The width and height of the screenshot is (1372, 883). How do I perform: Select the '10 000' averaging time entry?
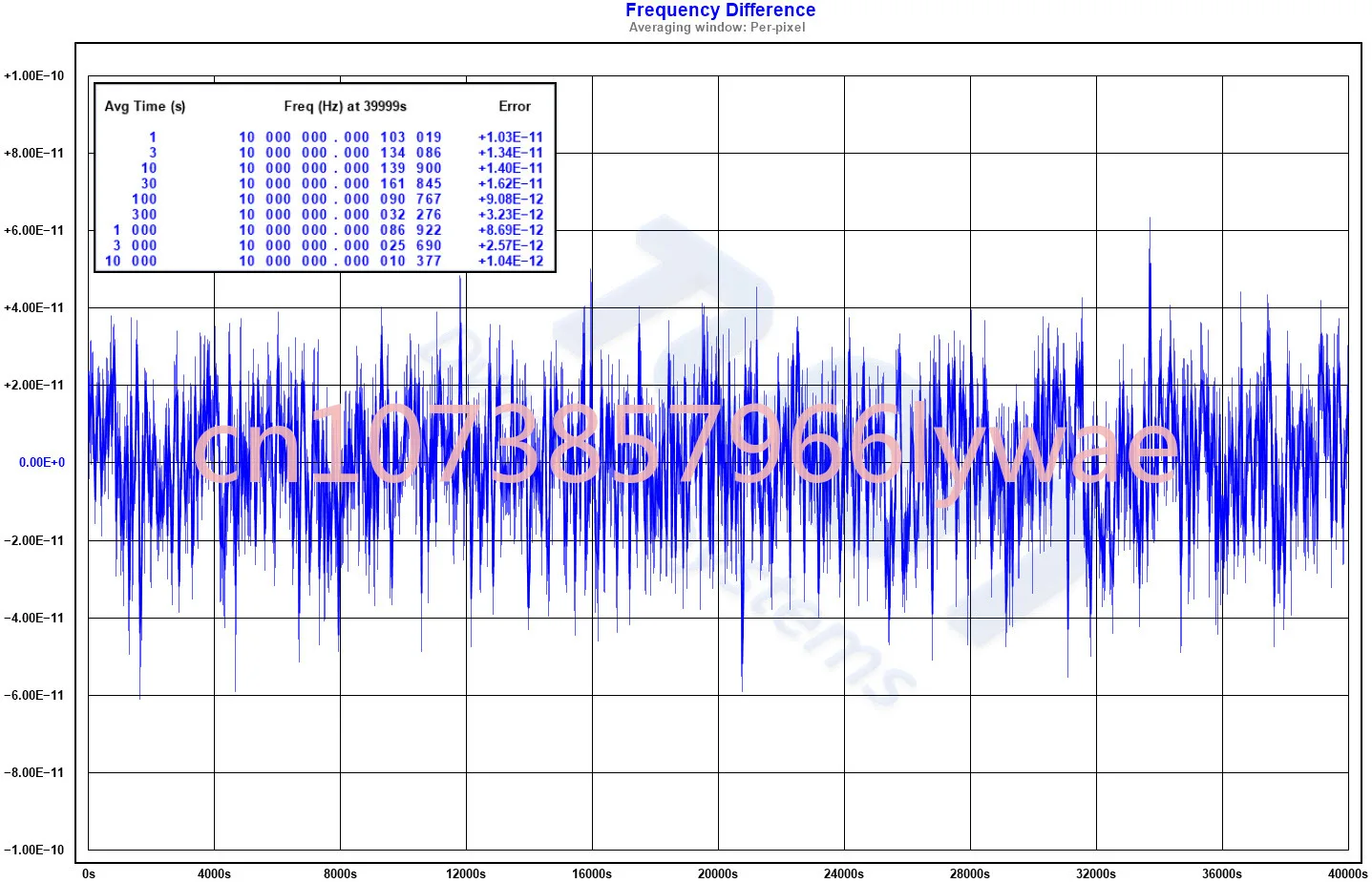pos(131,261)
